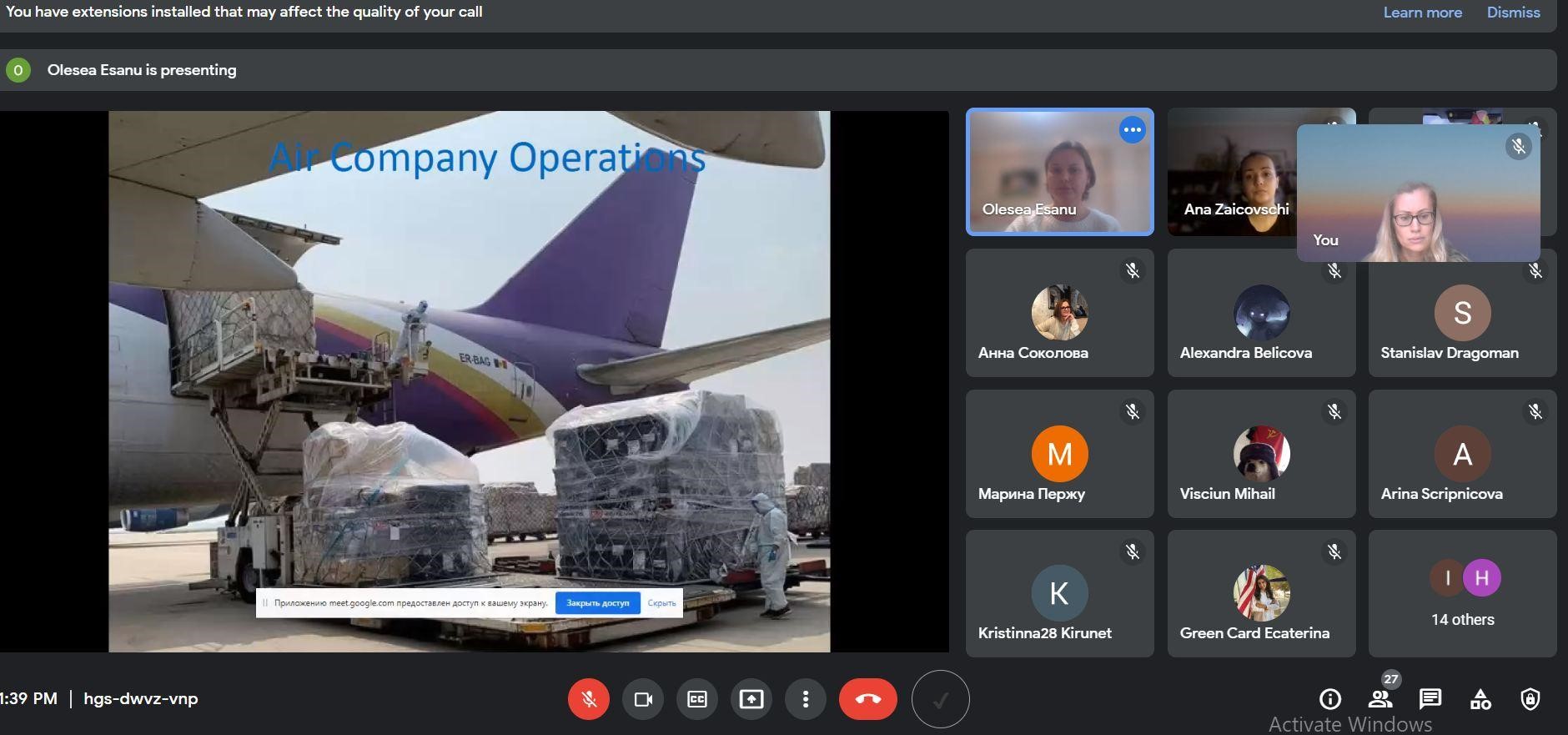Toggle the camera on or off

[643, 699]
